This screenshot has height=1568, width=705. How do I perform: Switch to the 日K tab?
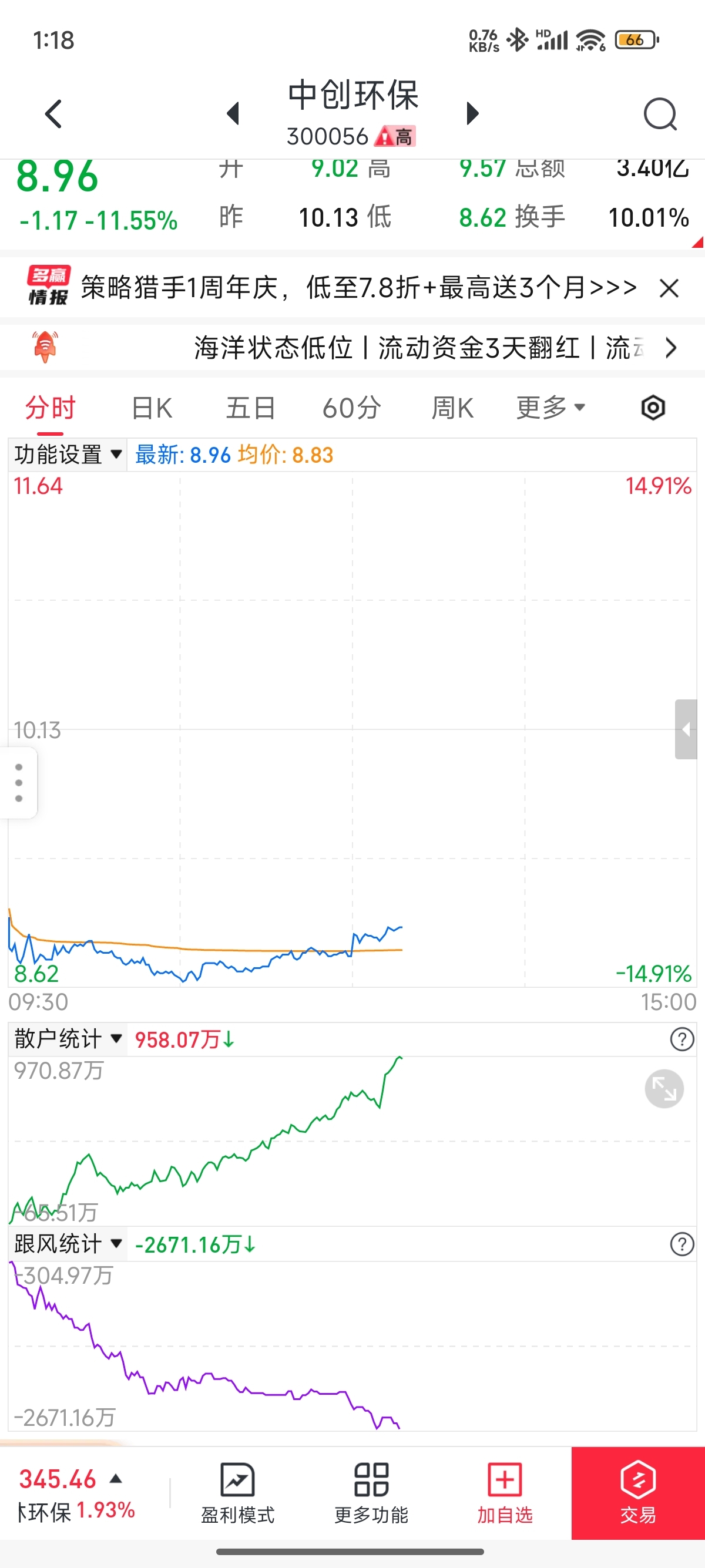[x=152, y=408]
